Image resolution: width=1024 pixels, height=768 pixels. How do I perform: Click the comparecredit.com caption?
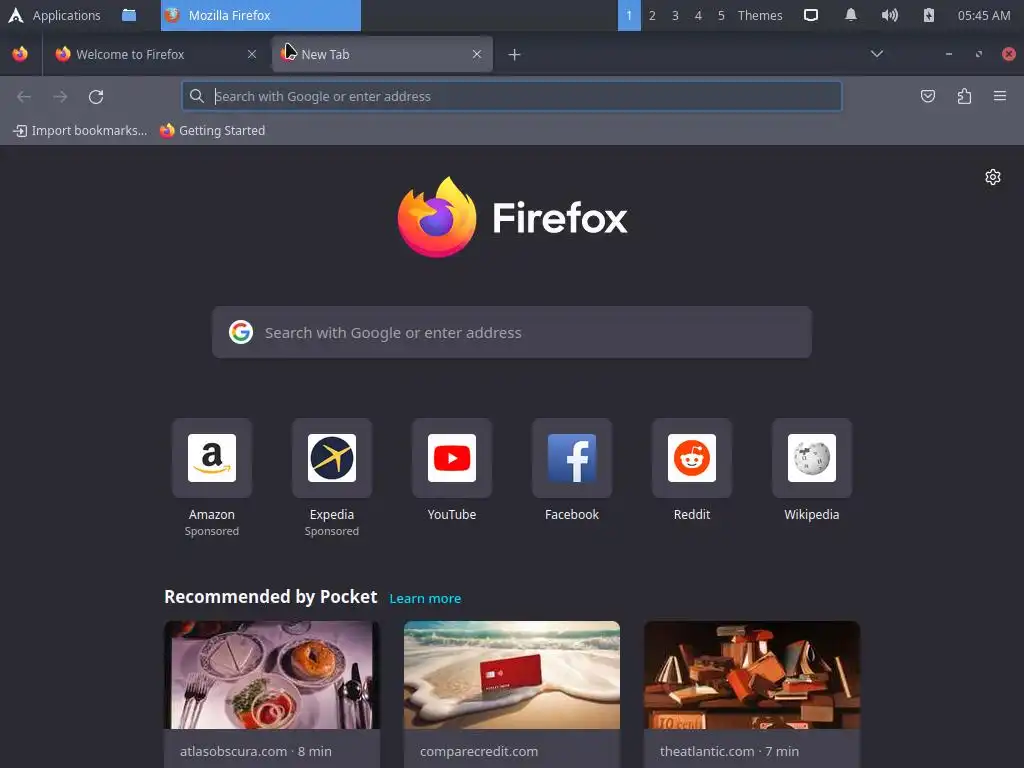coord(479,751)
